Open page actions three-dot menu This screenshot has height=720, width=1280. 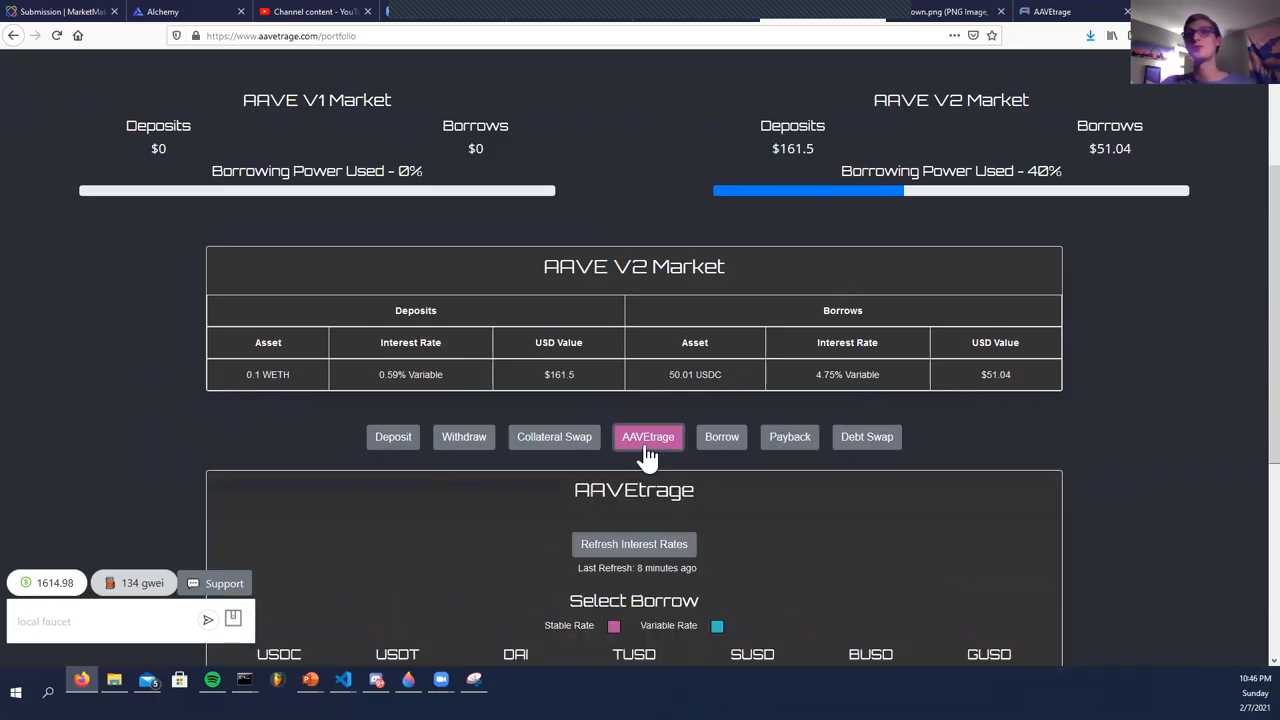click(954, 35)
